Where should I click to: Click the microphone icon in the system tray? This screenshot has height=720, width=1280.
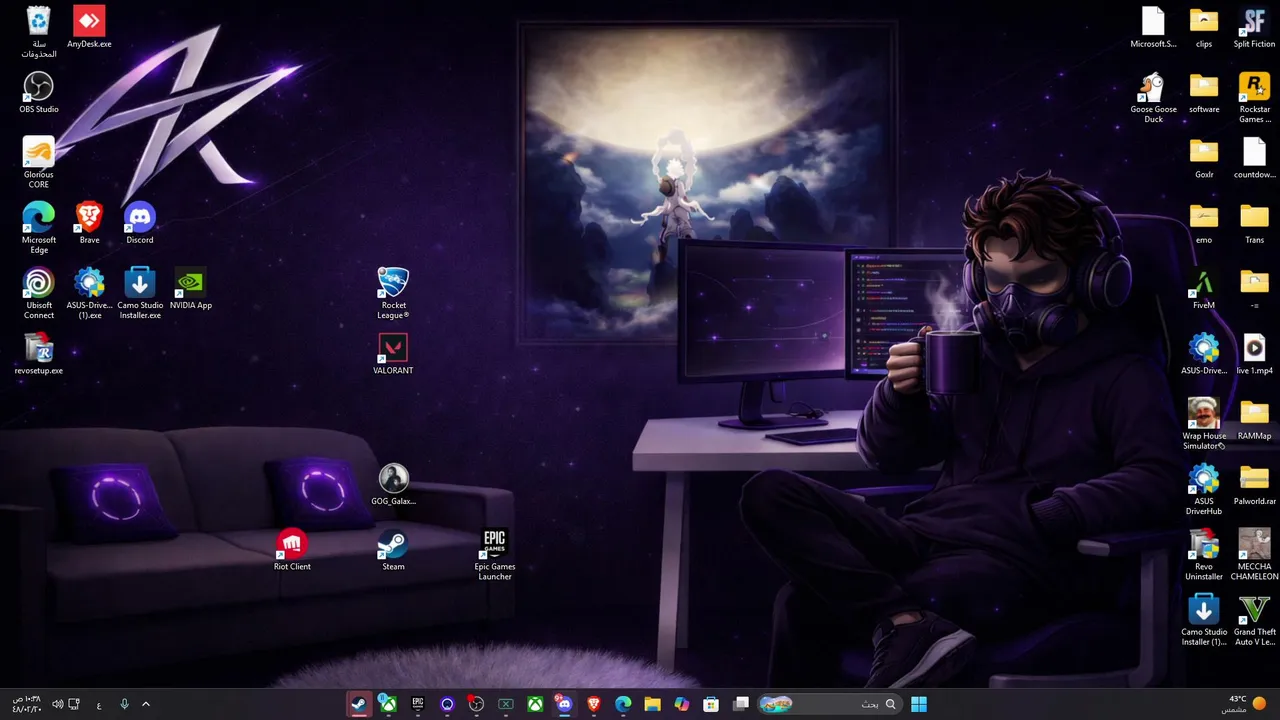pyautogui.click(x=124, y=704)
